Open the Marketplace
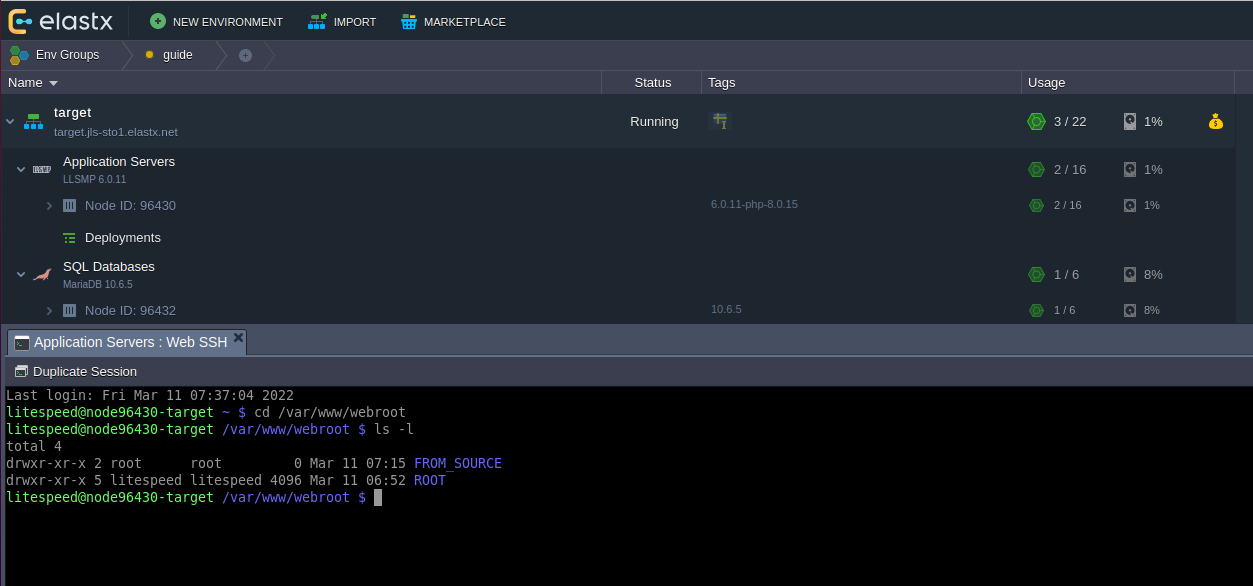1253x586 pixels. click(x=453, y=21)
